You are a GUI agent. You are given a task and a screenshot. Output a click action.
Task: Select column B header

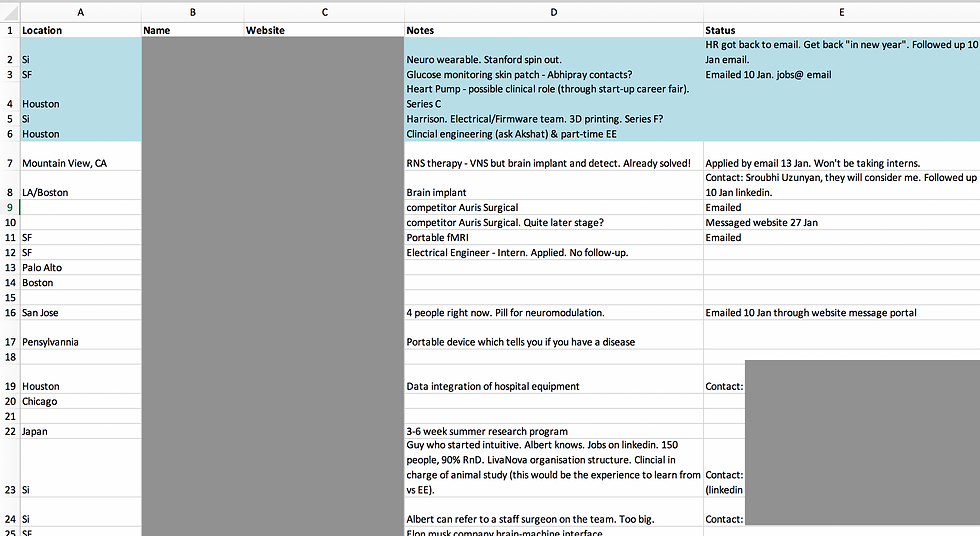click(x=192, y=12)
